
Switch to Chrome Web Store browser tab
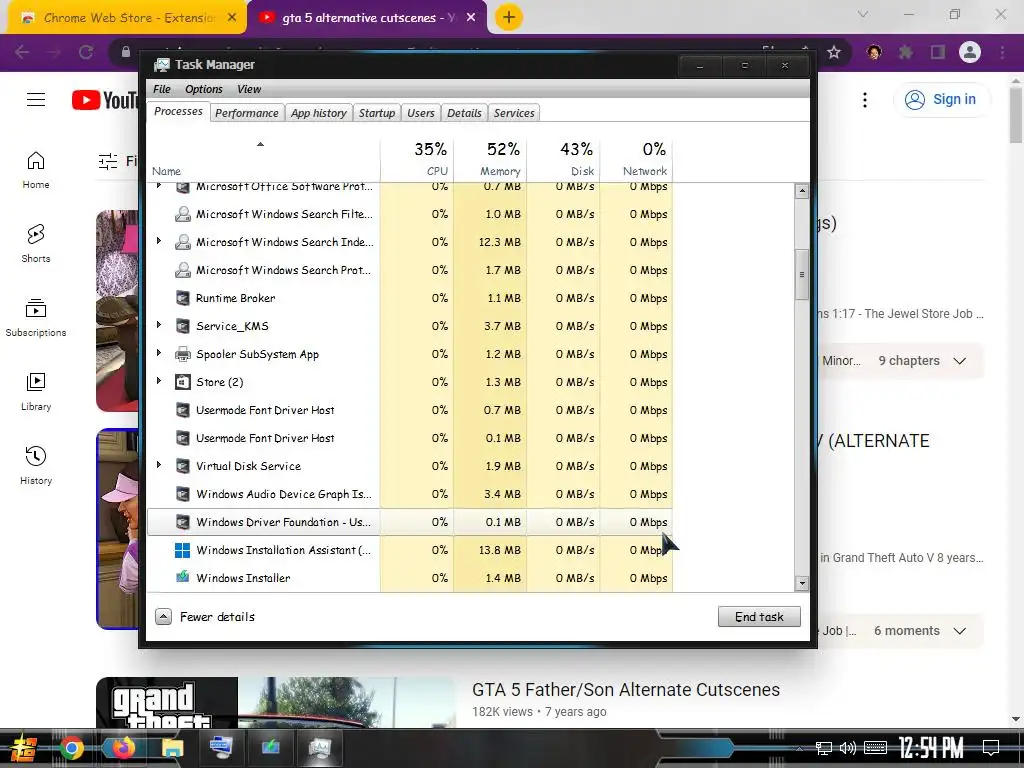click(127, 18)
